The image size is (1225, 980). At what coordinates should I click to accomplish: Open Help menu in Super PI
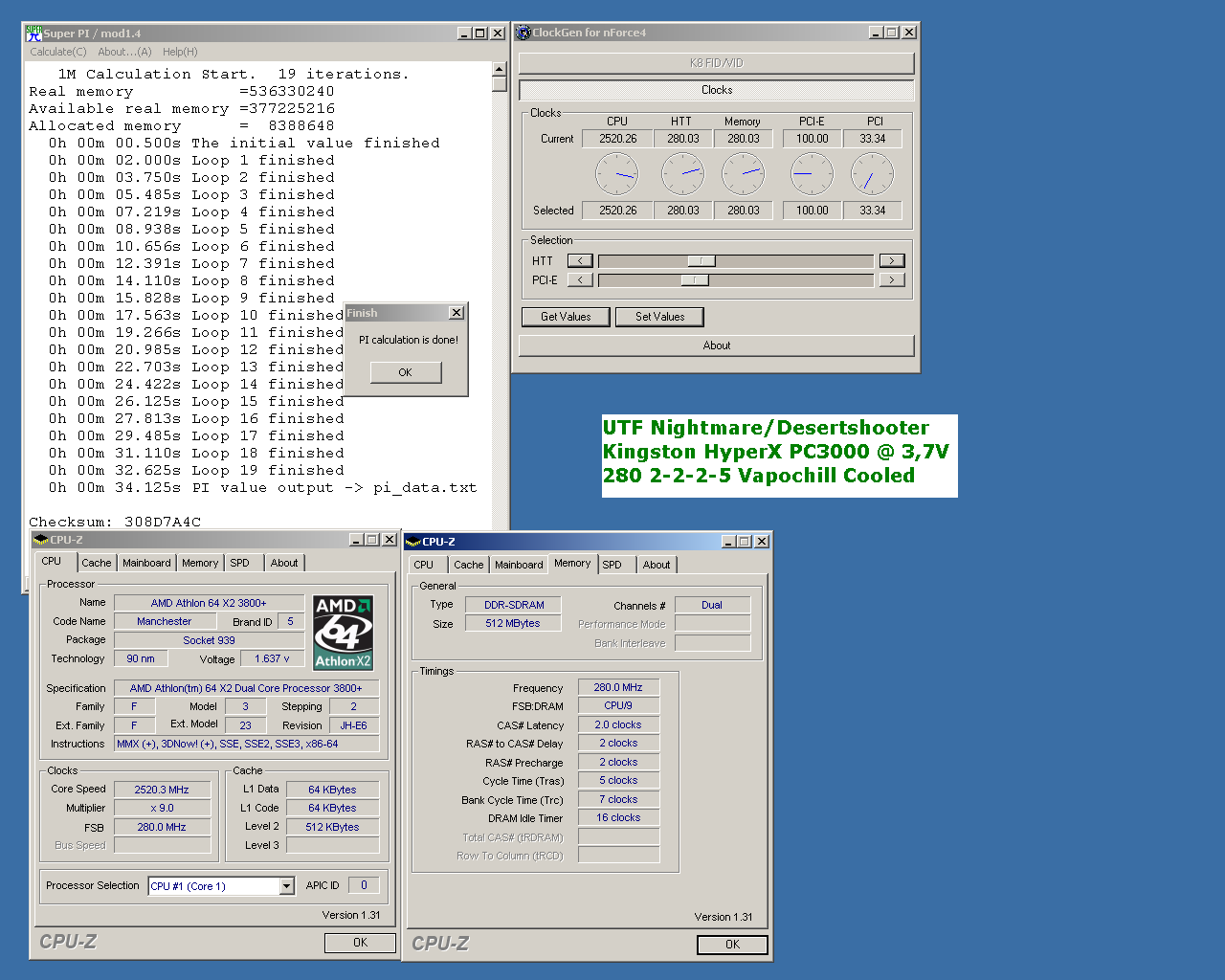pos(180,52)
